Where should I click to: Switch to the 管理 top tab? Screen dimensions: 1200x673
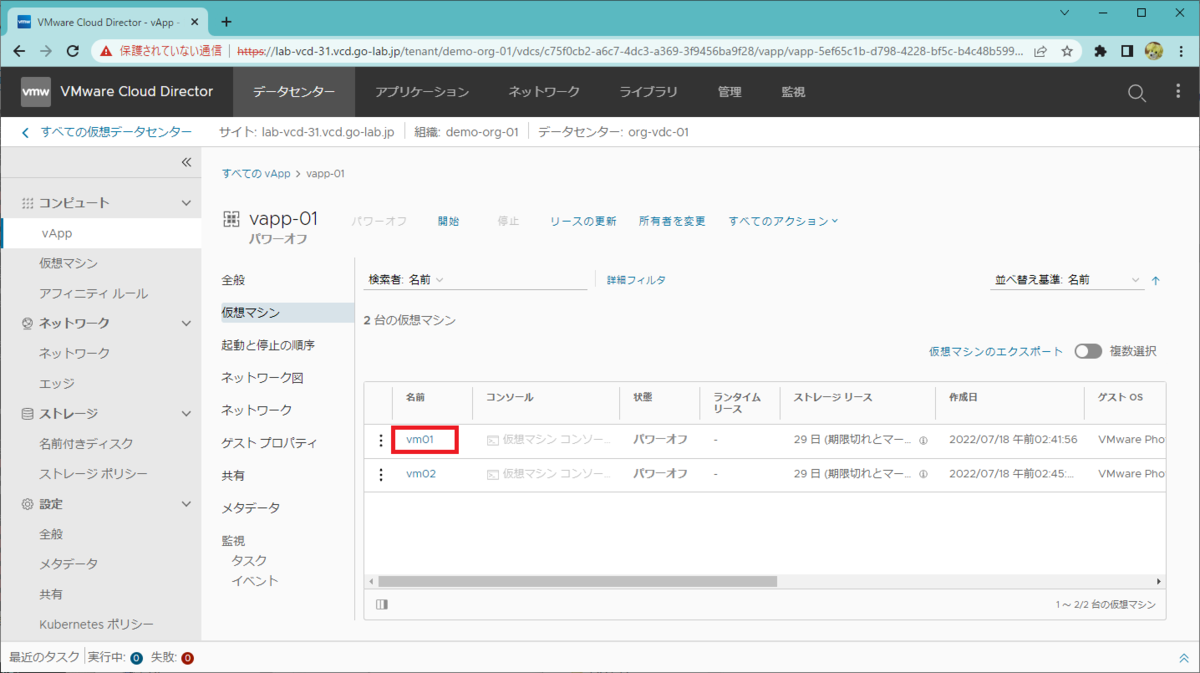pos(729,92)
